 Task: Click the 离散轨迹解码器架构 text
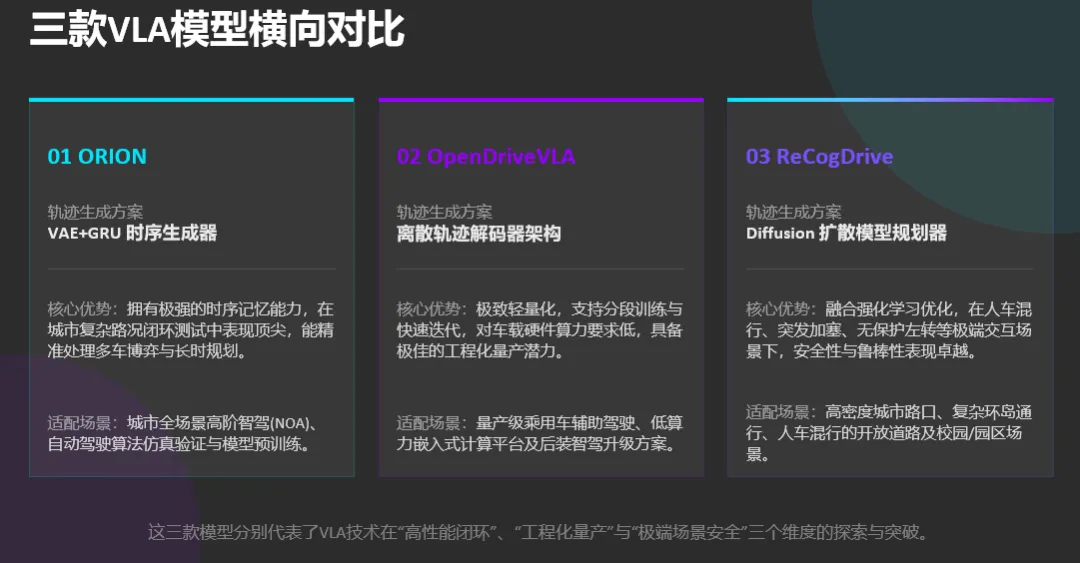pos(479,234)
